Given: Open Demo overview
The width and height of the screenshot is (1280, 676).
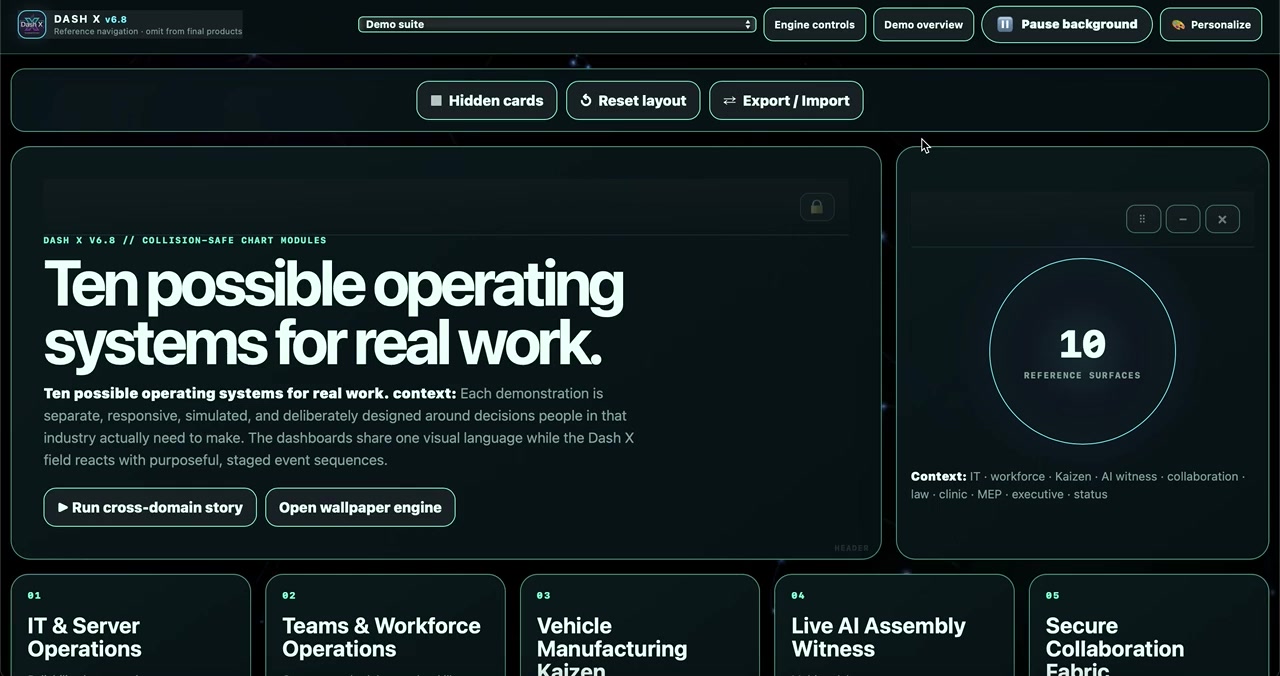Looking at the screenshot, I should 923,24.
